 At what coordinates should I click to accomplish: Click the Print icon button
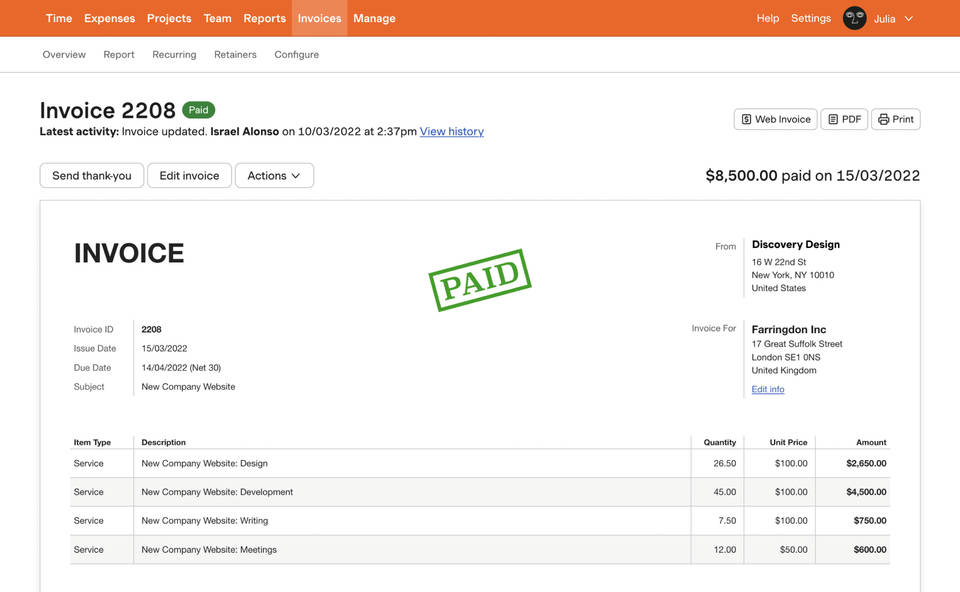[895, 119]
